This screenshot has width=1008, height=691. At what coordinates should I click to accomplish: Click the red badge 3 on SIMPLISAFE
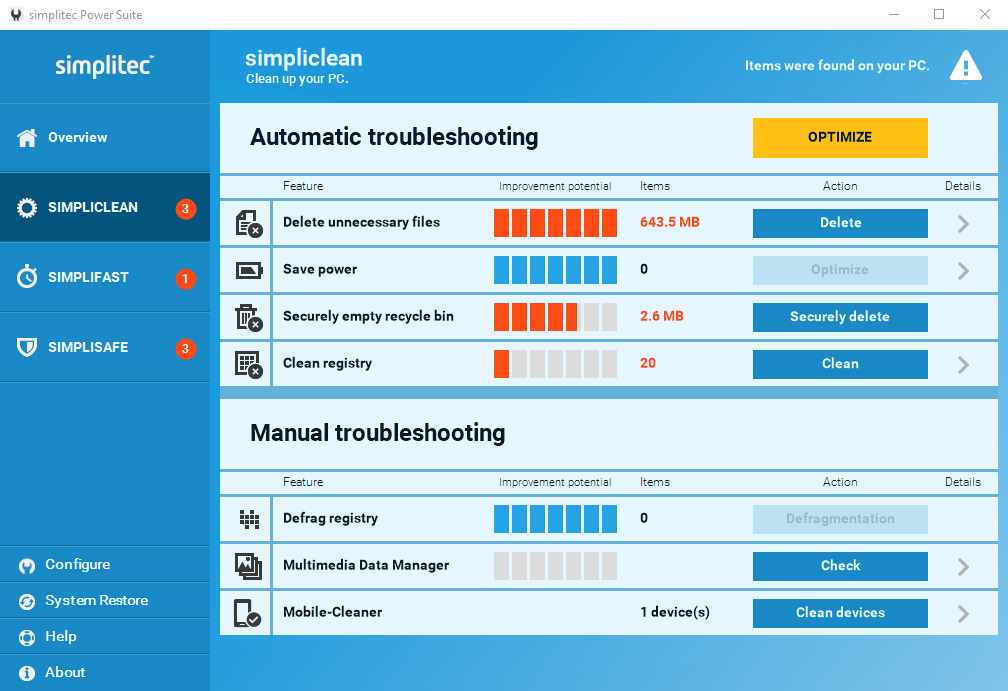186,348
